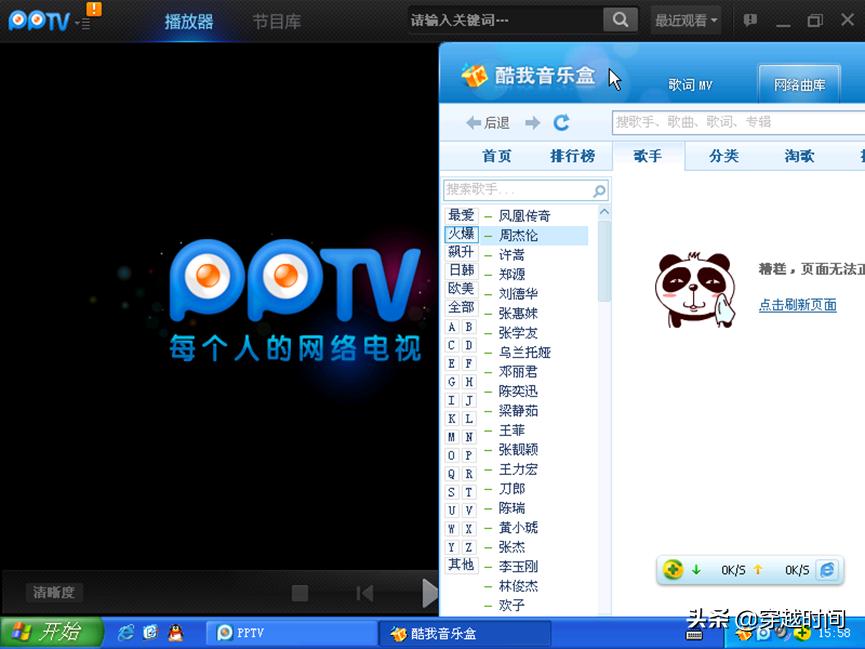Viewport: 865px width, 649px height.
Task: Open the 最近观看 dropdown
Action: click(685, 19)
